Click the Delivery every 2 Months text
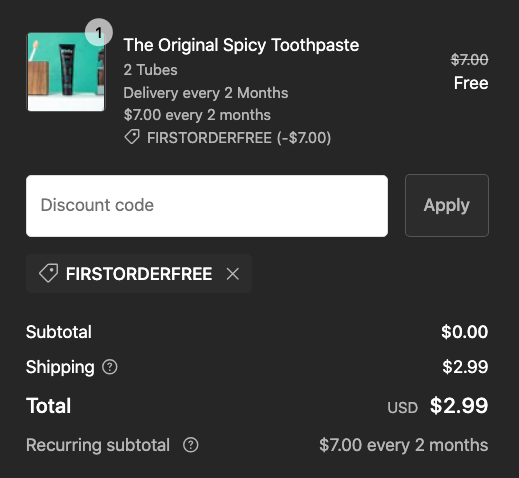This screenshot has height=478, width=519. coord(206,93)
